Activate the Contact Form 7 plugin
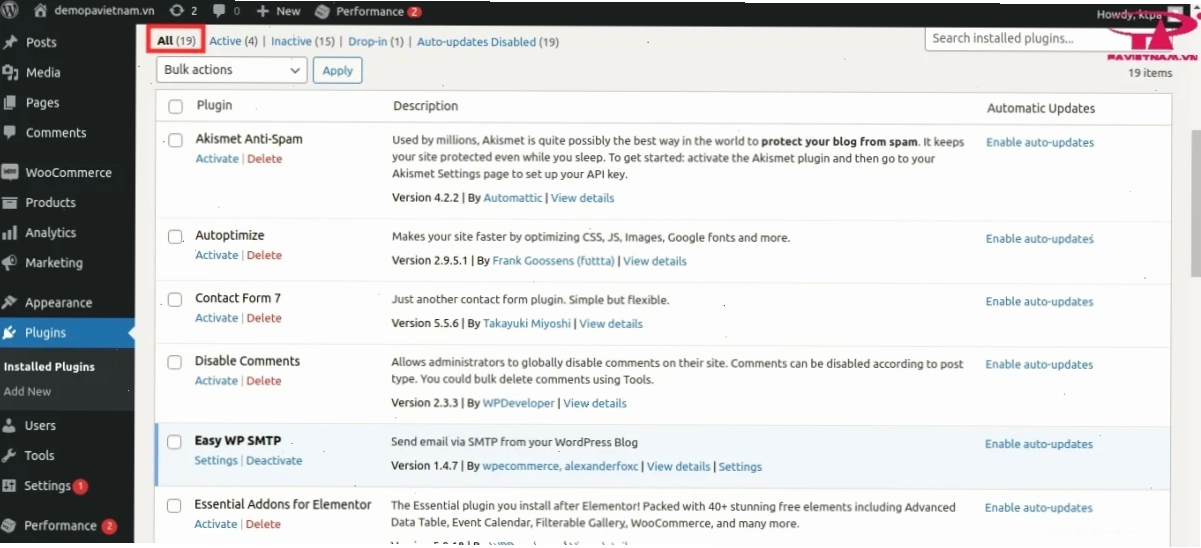Image resolution: width=1201 pixels, height=548 pixels. pos(217,318)
